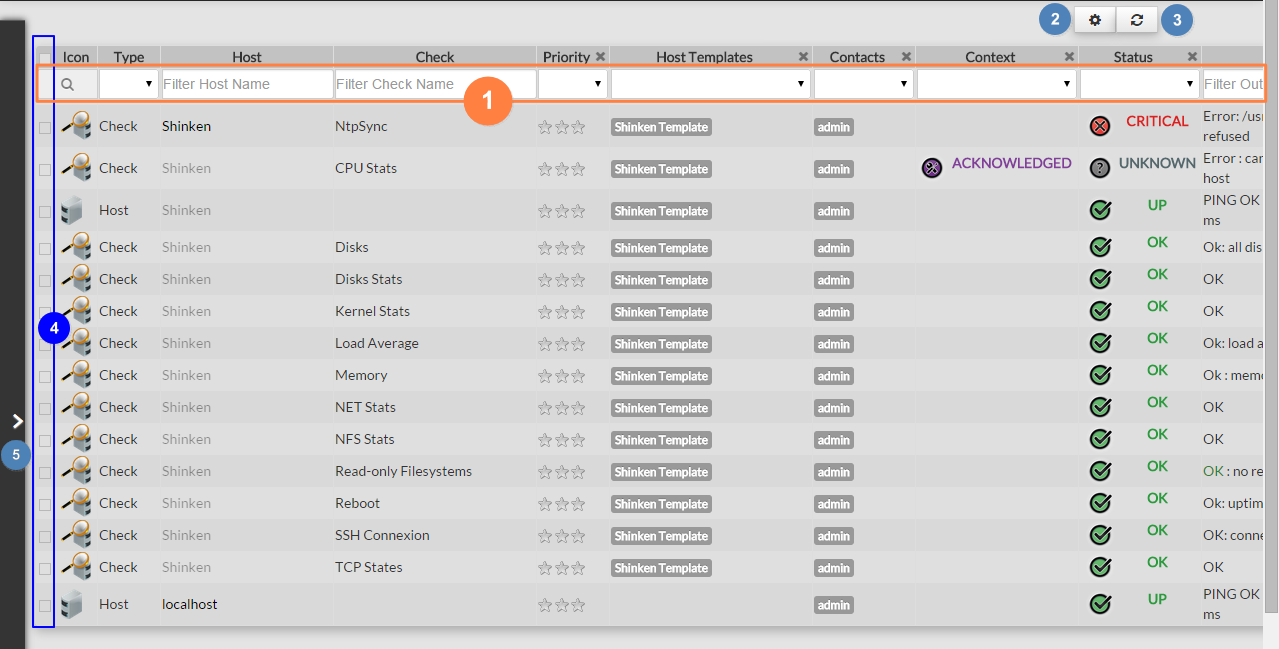Click the Shinken host name in NtpSync row
This screenshot has width=1279, height=649.
(x=186, y=126)
